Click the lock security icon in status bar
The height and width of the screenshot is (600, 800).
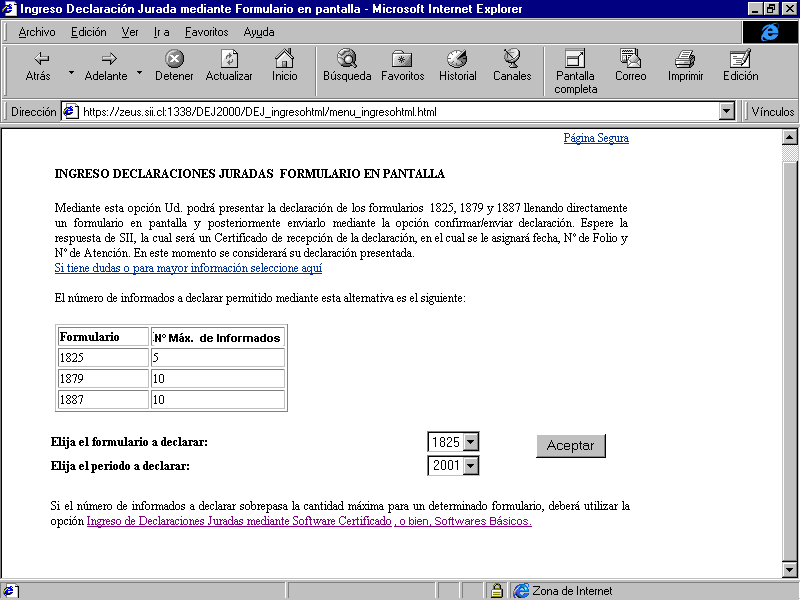(496, 591)
